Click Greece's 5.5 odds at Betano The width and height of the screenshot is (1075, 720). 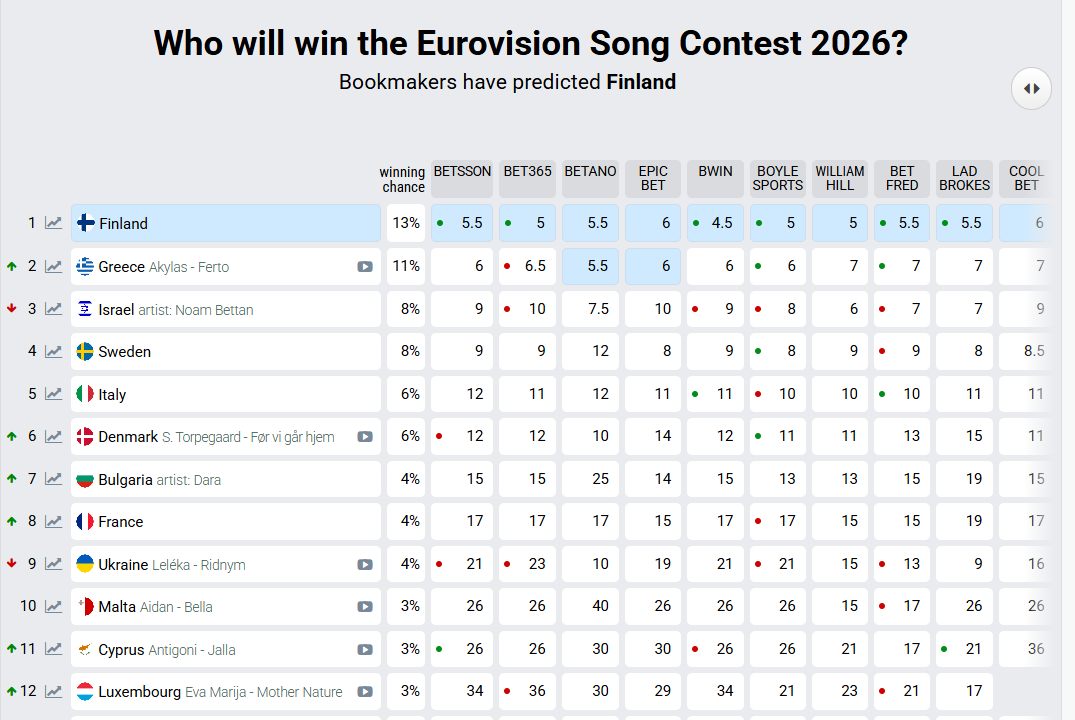pyautogui.click(x=590, y=266)
